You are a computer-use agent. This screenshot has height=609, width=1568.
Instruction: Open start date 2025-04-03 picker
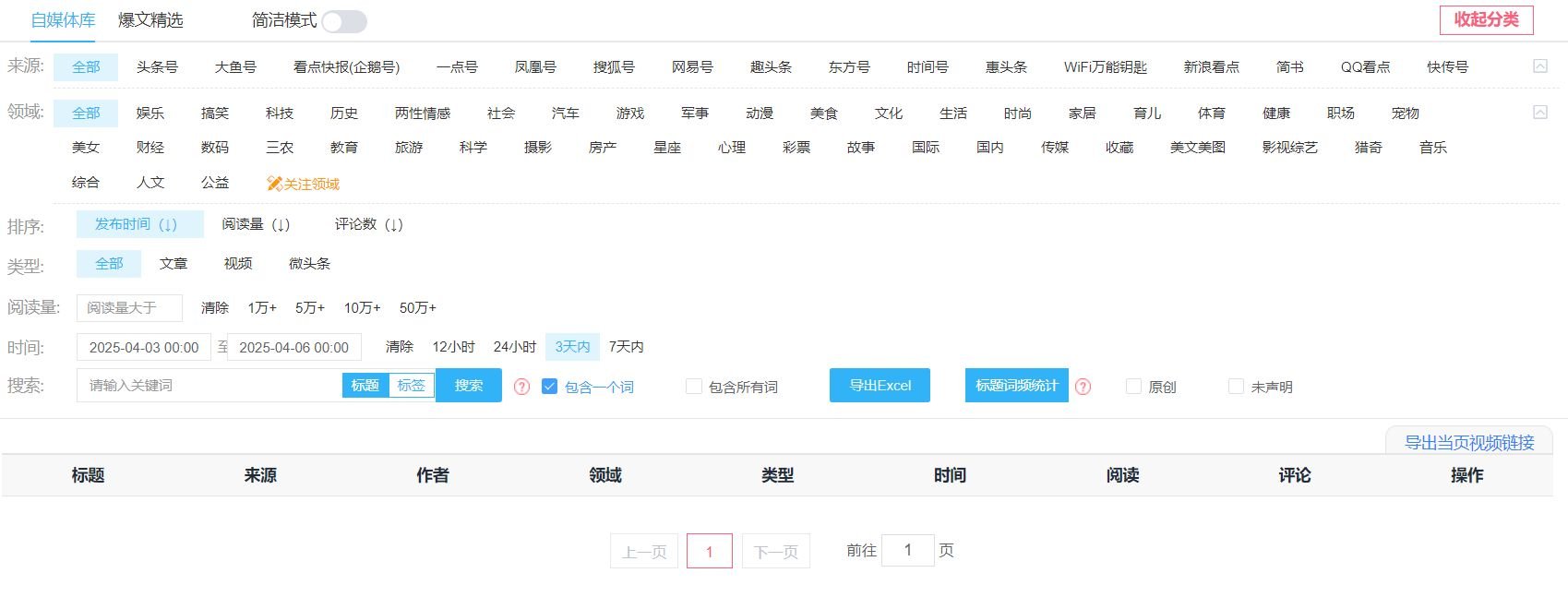point(144,347)
